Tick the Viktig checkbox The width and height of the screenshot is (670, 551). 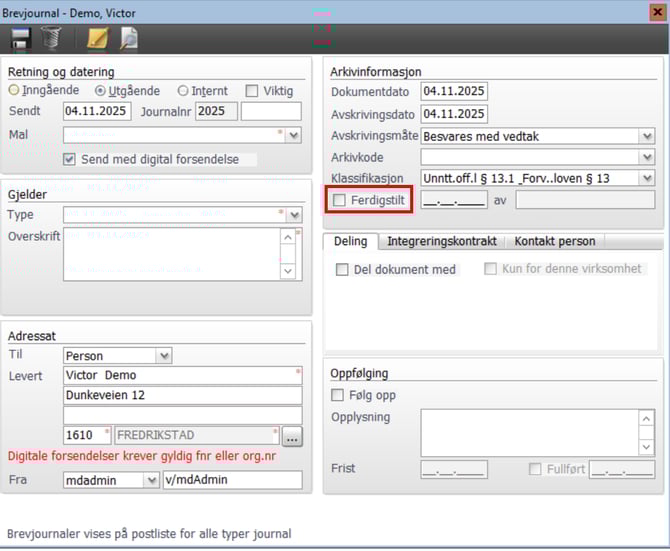coord(252,91)
